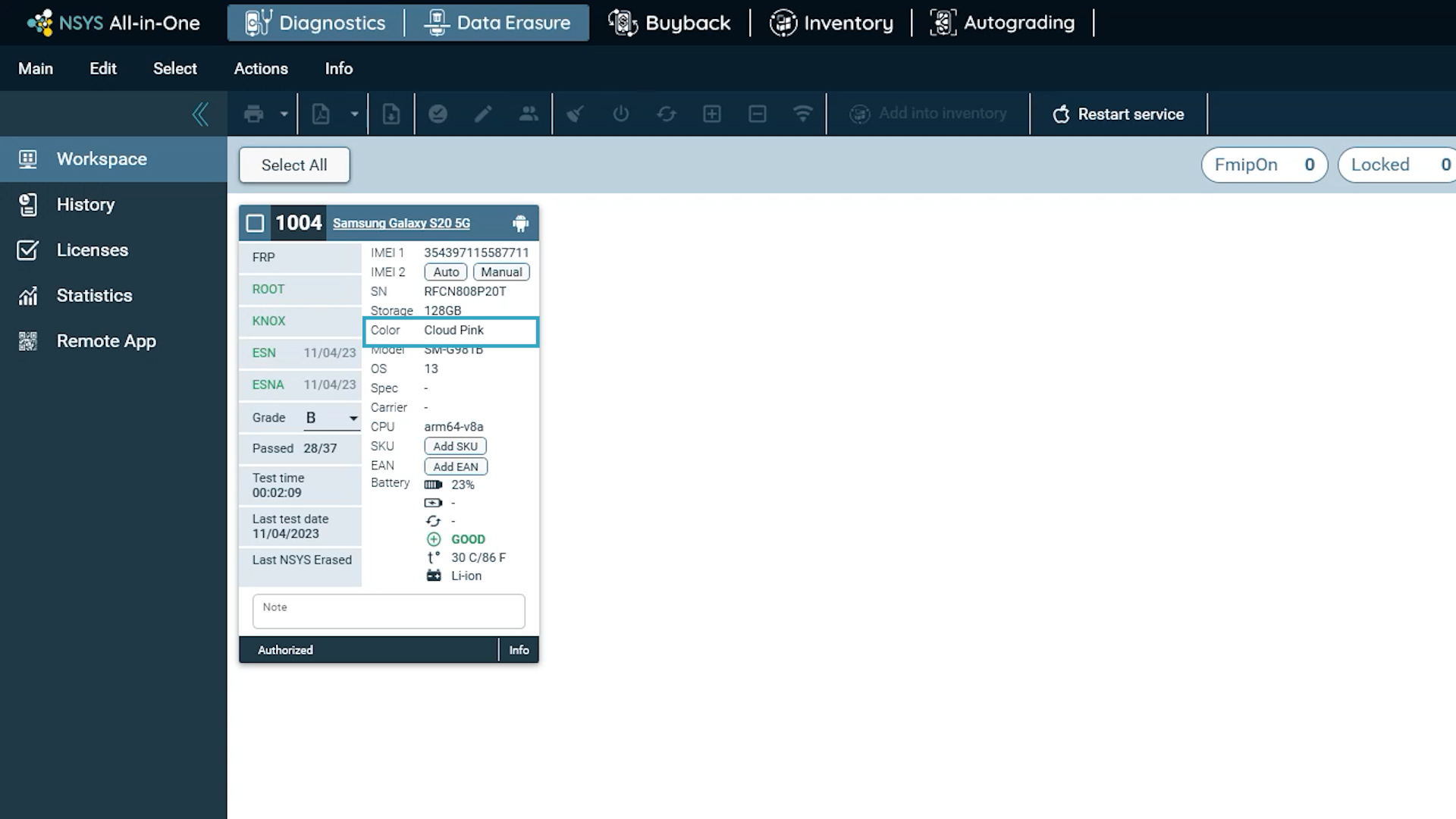Click the FRP status row

[300, 258]
